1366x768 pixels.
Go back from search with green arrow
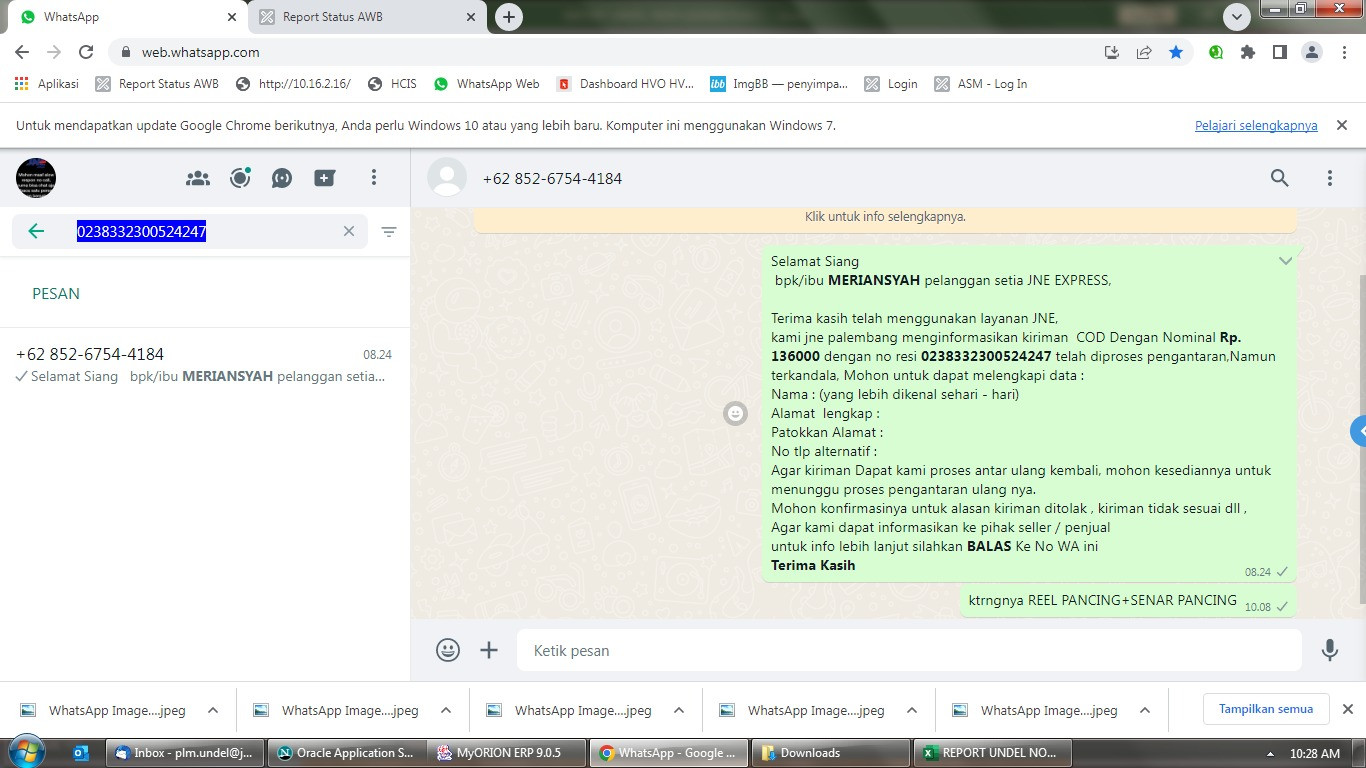tap(36, 231)
